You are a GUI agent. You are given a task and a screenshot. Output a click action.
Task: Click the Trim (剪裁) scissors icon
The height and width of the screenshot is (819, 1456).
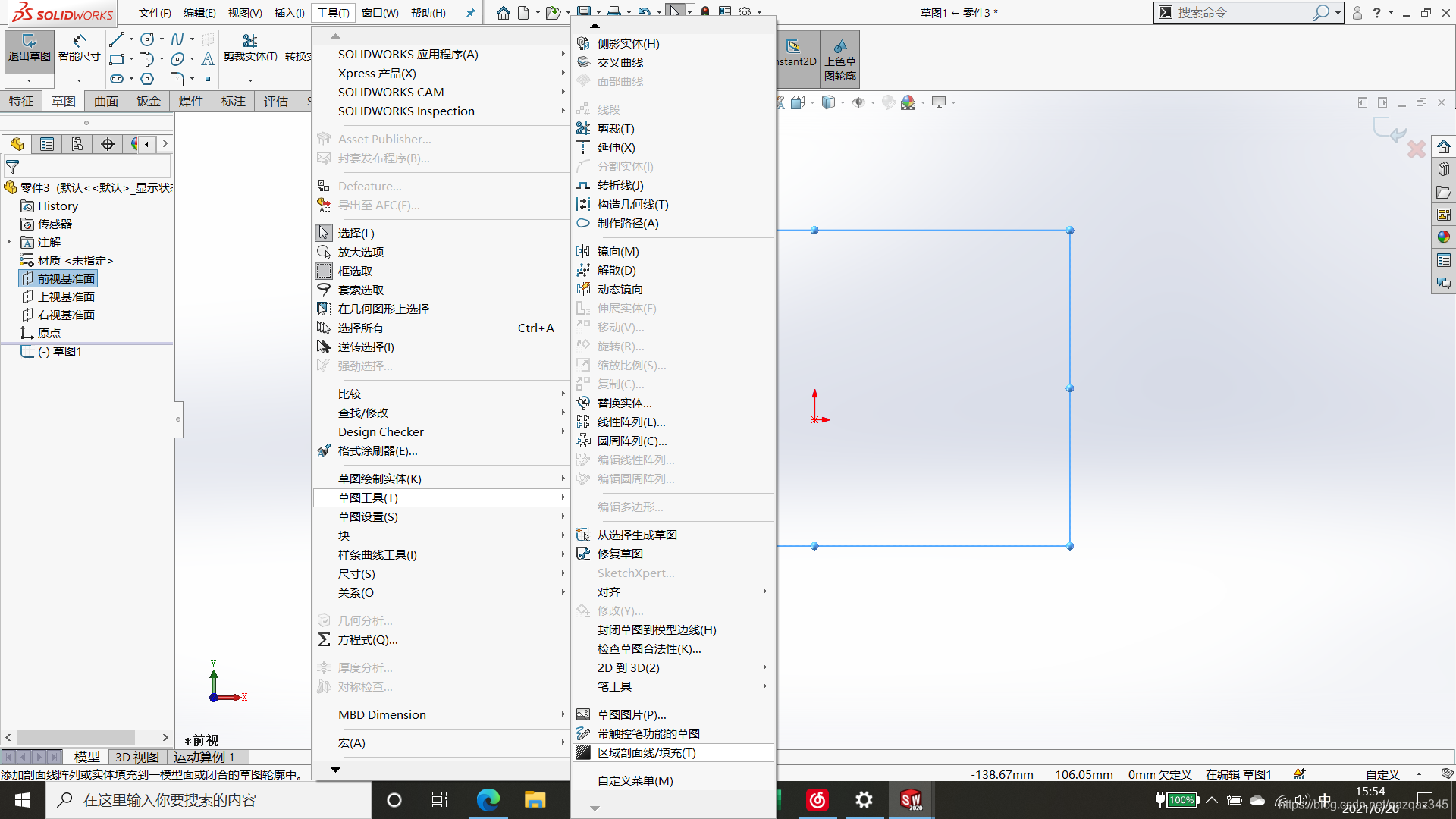(x=583, y=129)
